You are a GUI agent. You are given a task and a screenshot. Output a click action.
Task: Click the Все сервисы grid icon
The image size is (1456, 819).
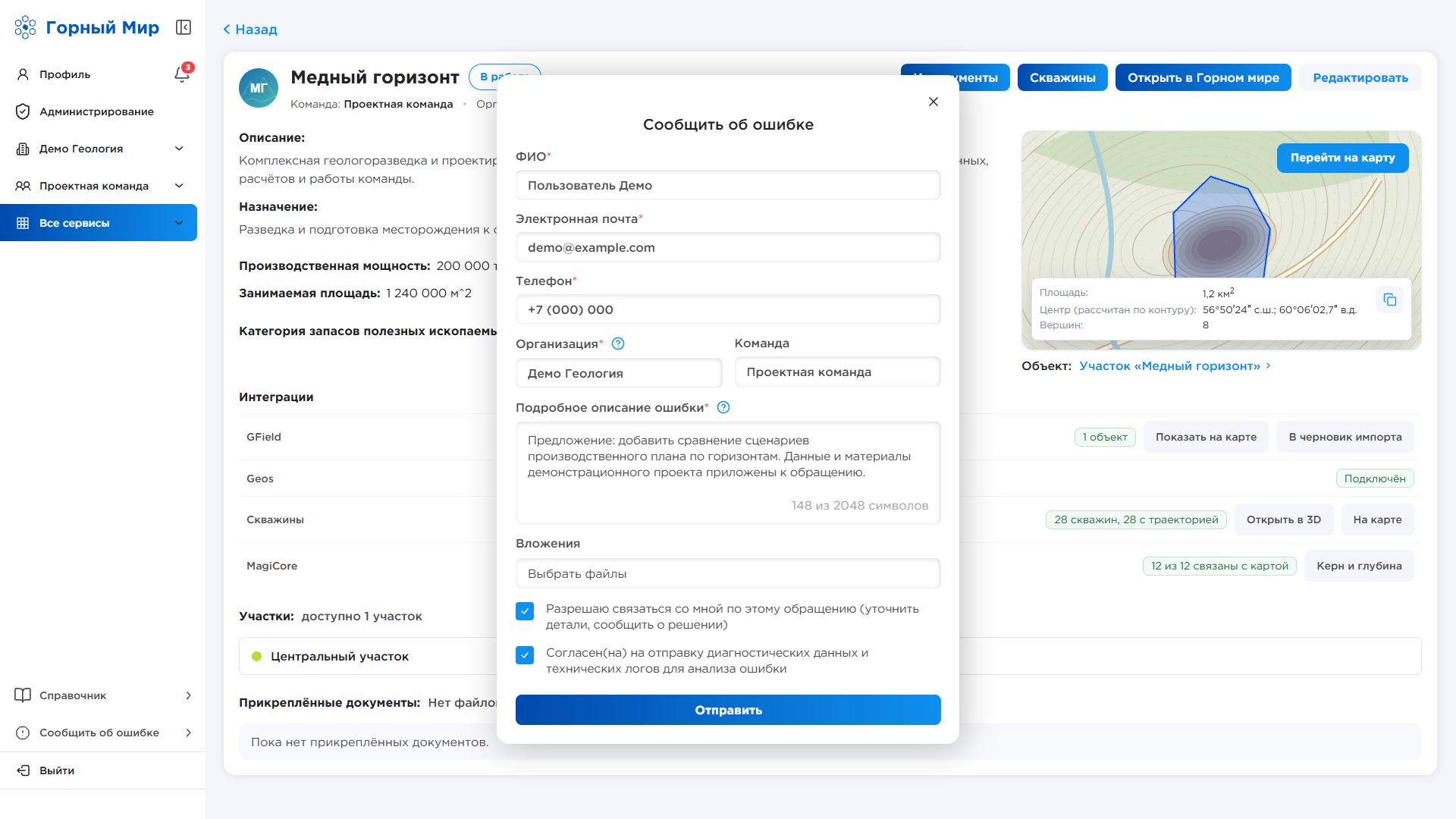tap(23, 223)
